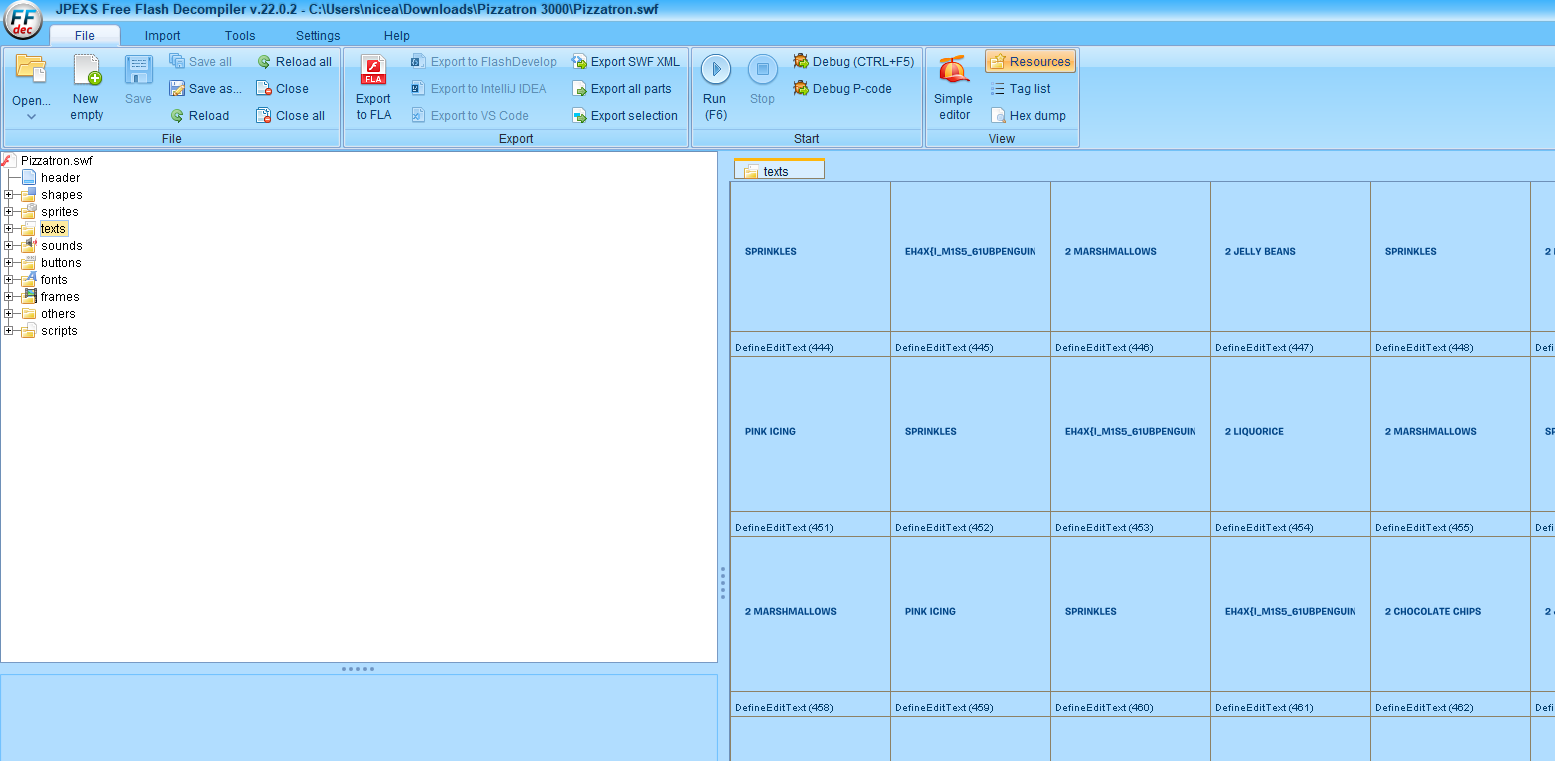Image resolution: width=1555 pixels, height=761 pixels.
Task: Expand the scripts tree node
Action: click(x=9, y=331)
